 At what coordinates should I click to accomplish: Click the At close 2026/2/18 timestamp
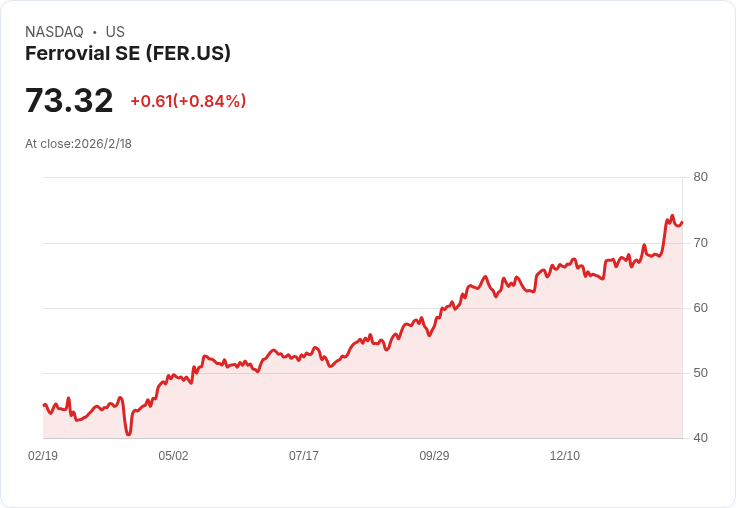click(78, 144)
